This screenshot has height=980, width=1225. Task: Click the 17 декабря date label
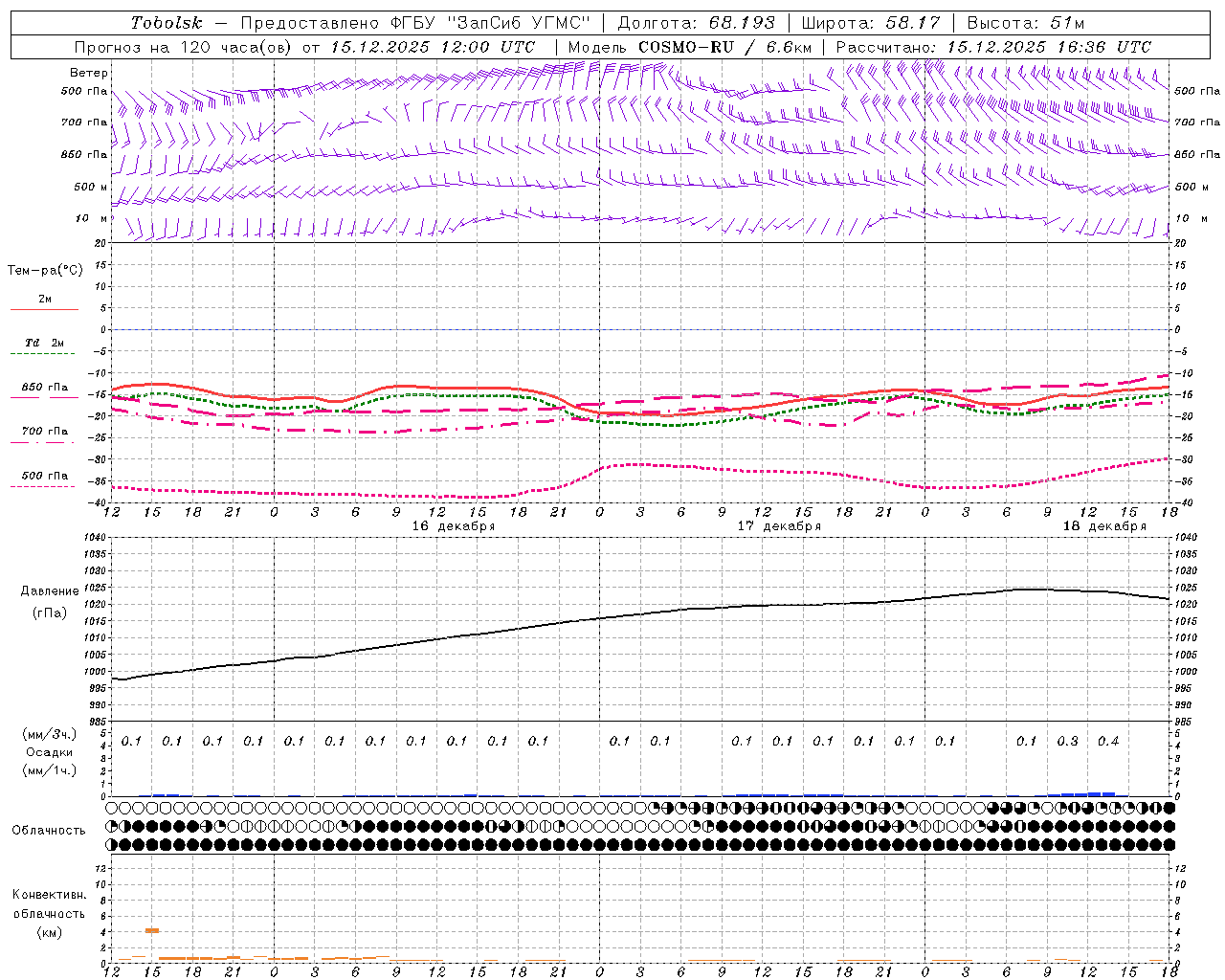pyautogui.click(x=778, y=526)
